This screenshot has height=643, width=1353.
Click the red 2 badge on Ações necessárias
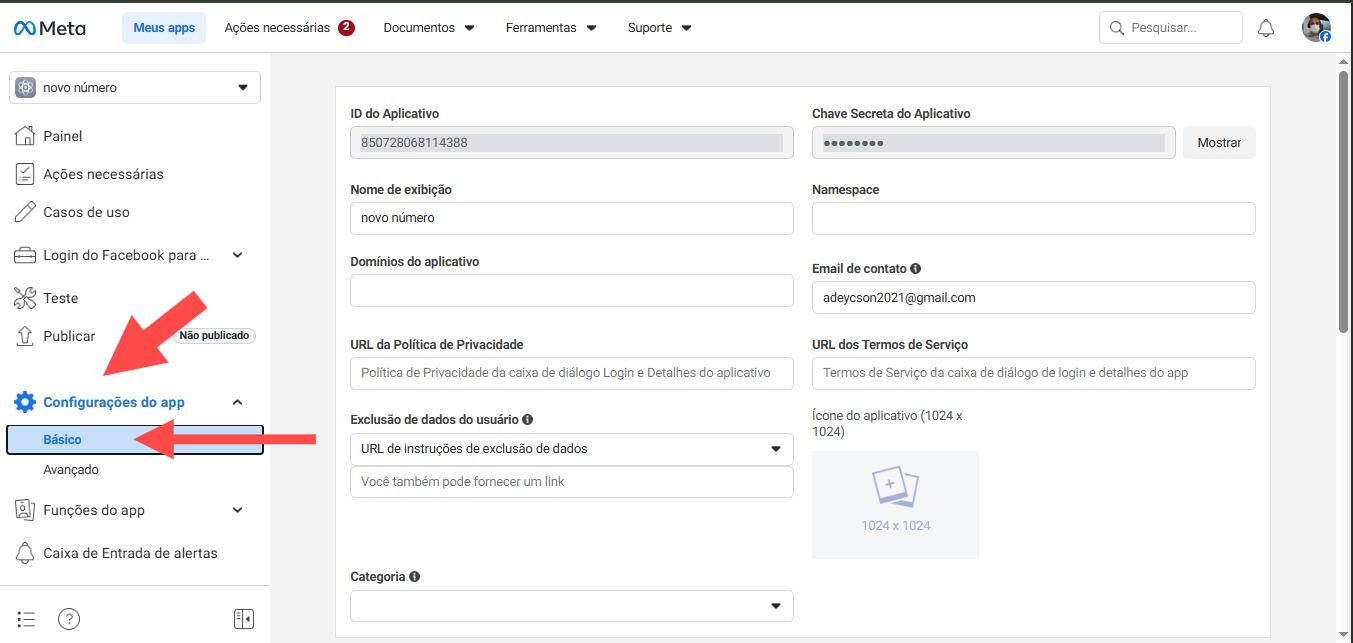point(346,28)
